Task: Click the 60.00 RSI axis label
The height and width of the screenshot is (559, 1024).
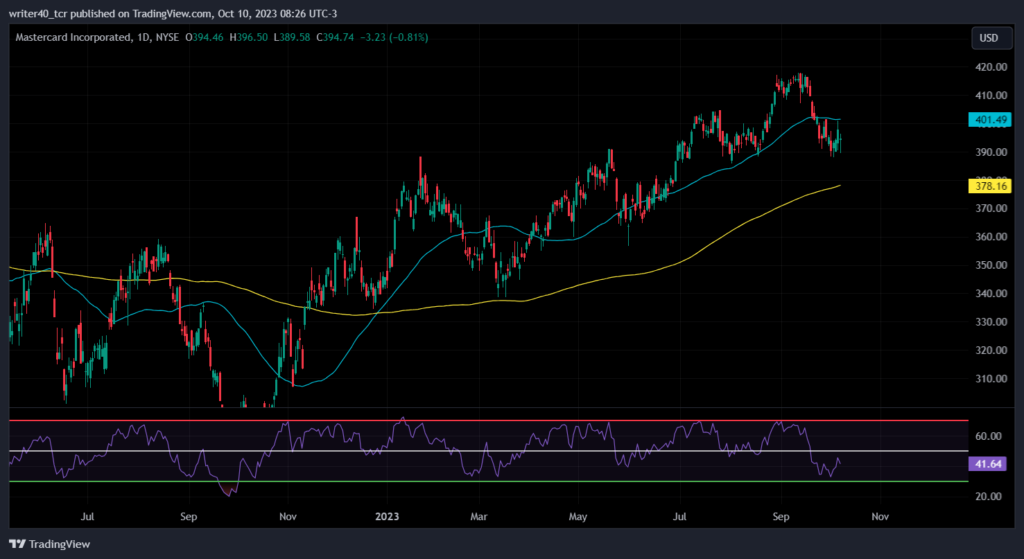Action: coord(989,436)
